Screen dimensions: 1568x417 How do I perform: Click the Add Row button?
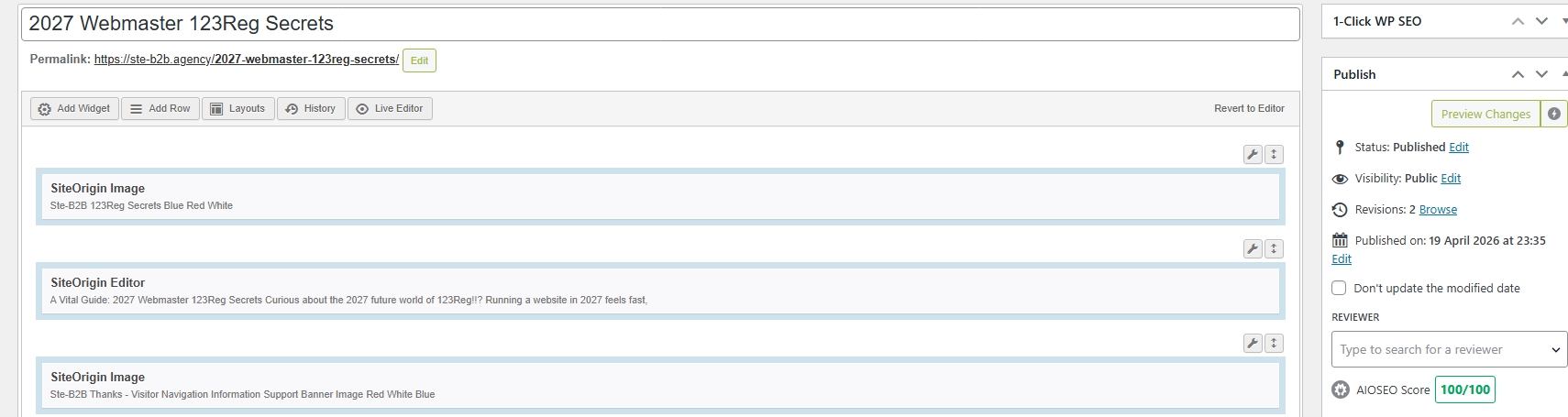pyautogui.click(x=160, y=108)
